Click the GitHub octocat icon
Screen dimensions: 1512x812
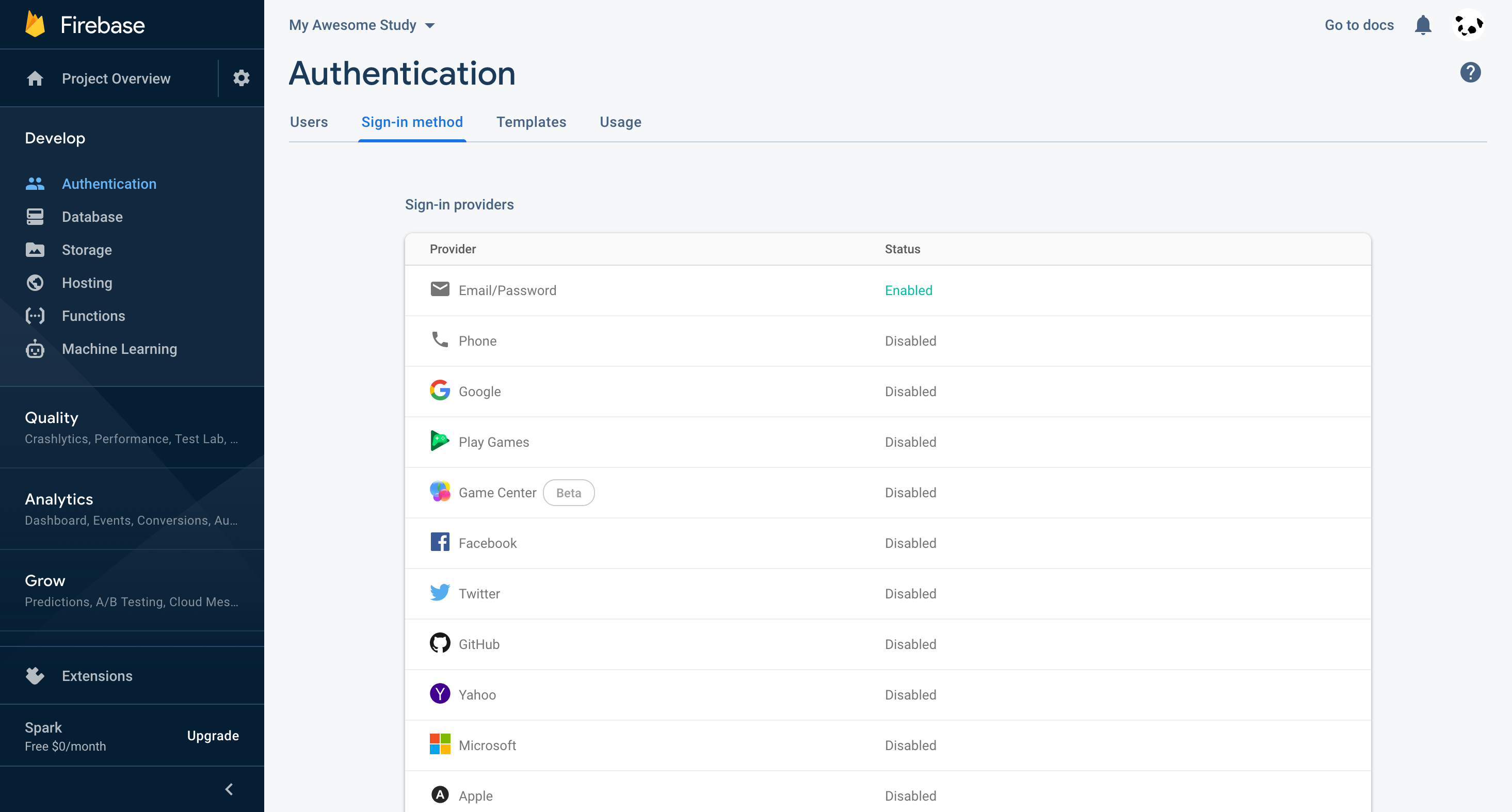click(440, 643)
